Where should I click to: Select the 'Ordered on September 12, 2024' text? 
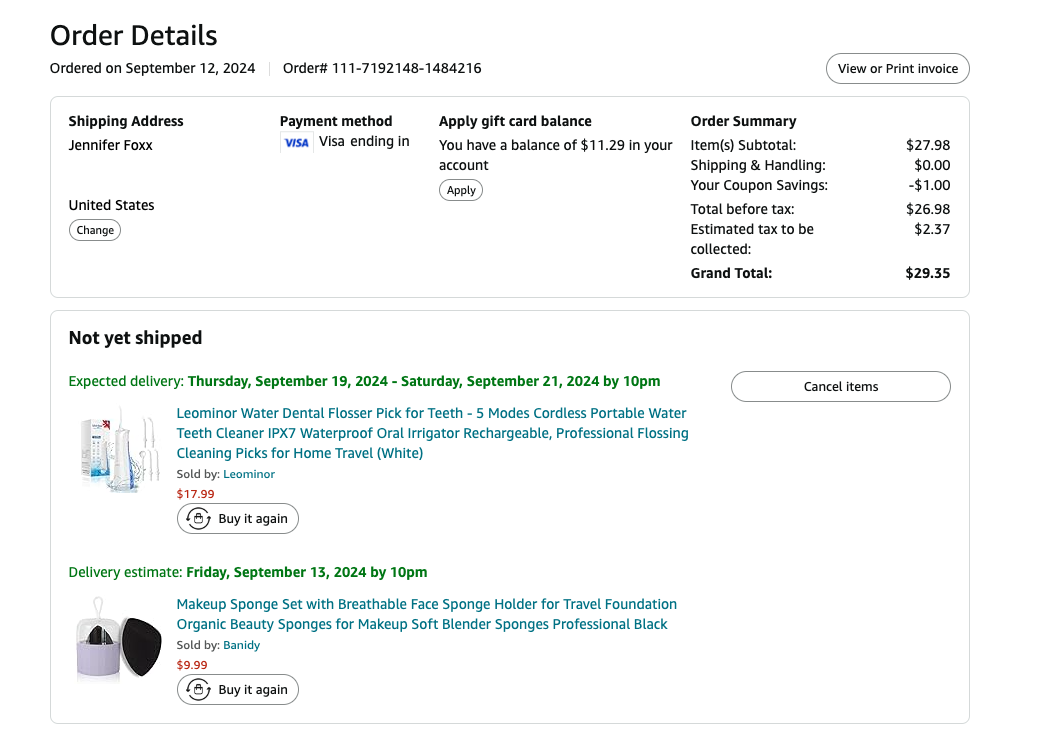153,69
